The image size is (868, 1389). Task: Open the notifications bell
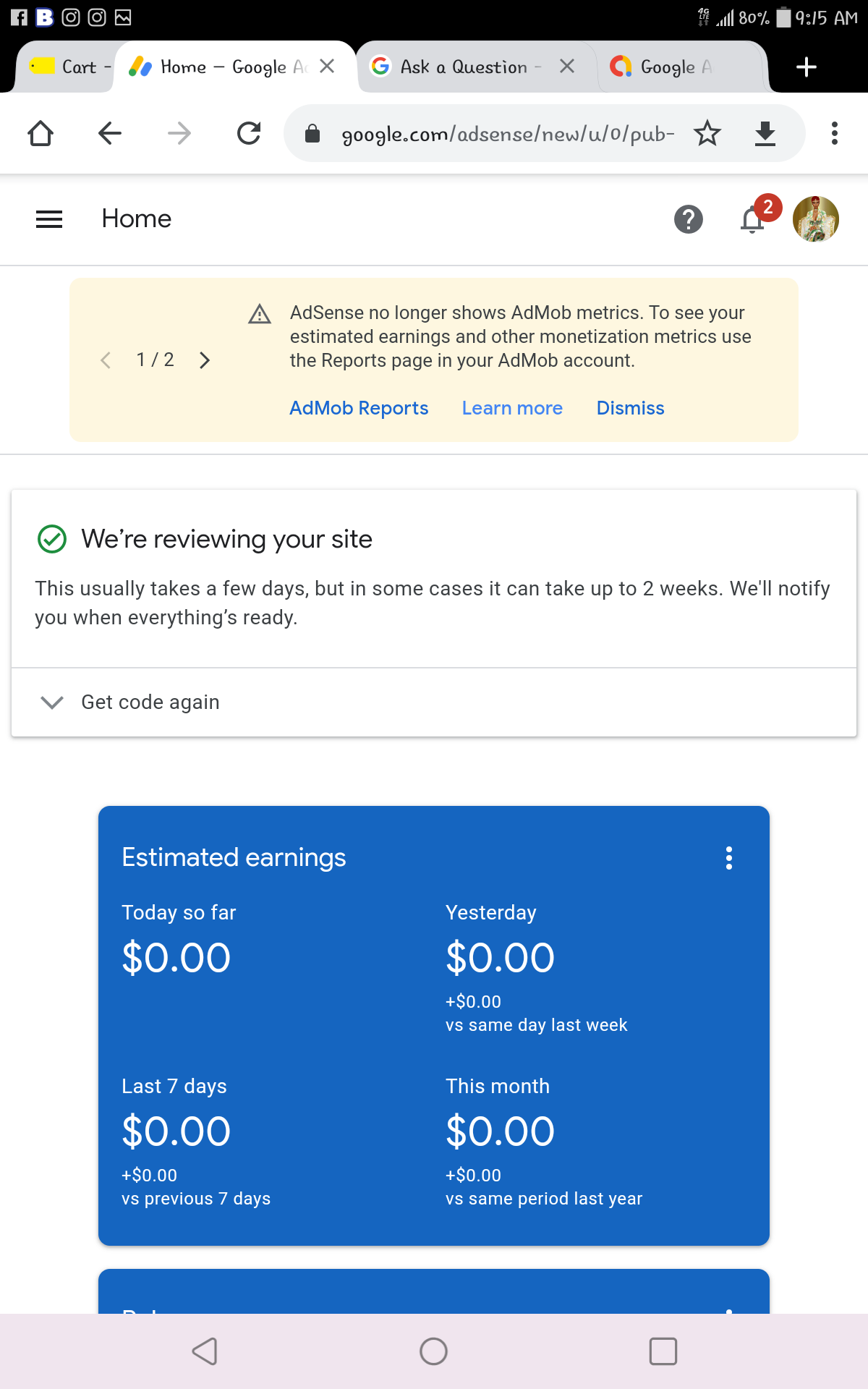click(753, 218)
